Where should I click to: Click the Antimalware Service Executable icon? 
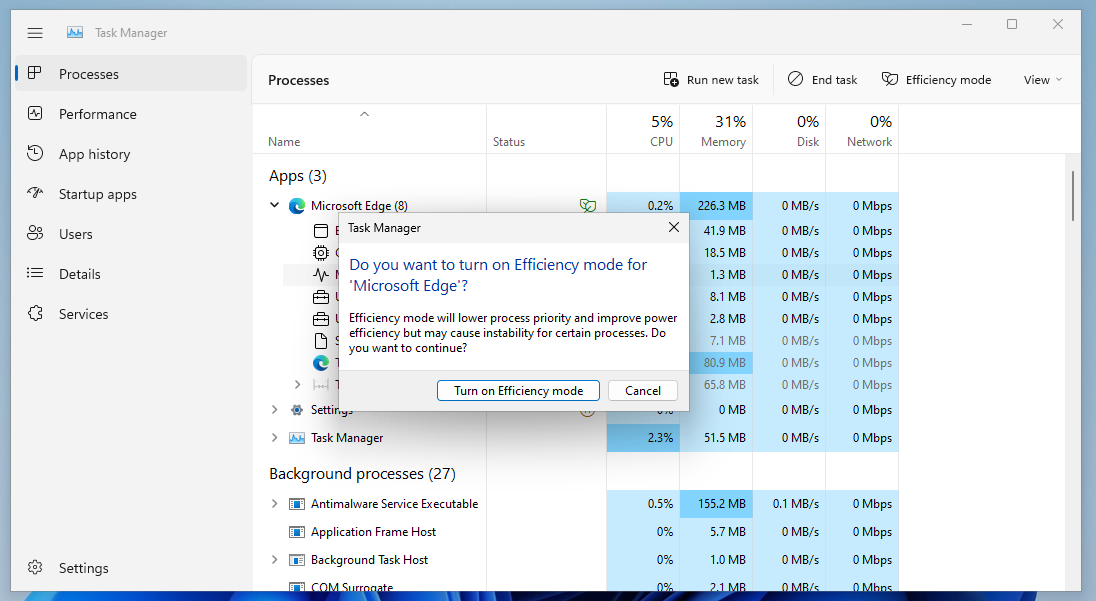point(297,504)
